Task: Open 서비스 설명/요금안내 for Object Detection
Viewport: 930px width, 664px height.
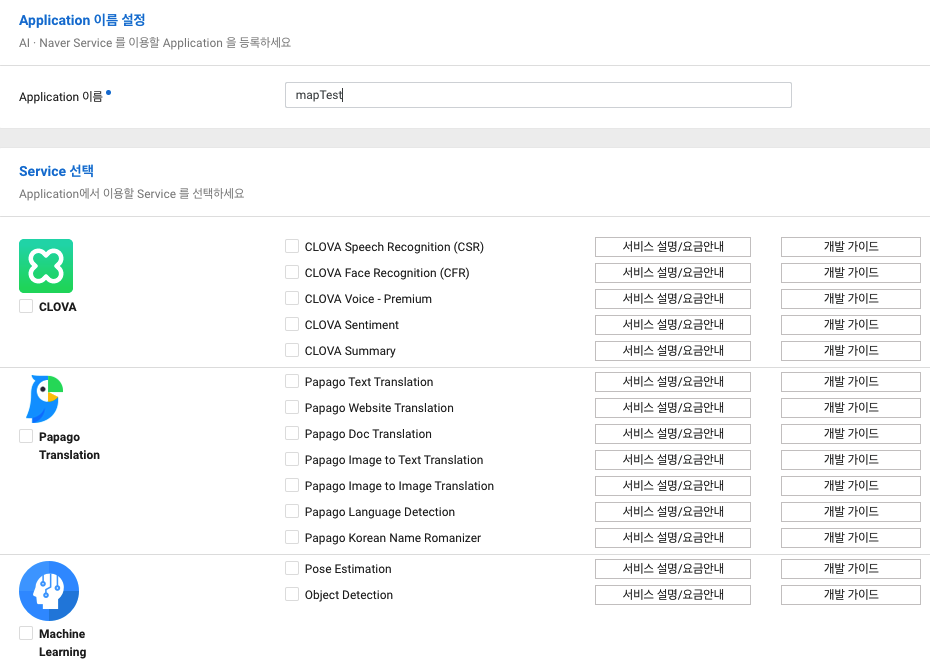Action: [x=673, y=595]
